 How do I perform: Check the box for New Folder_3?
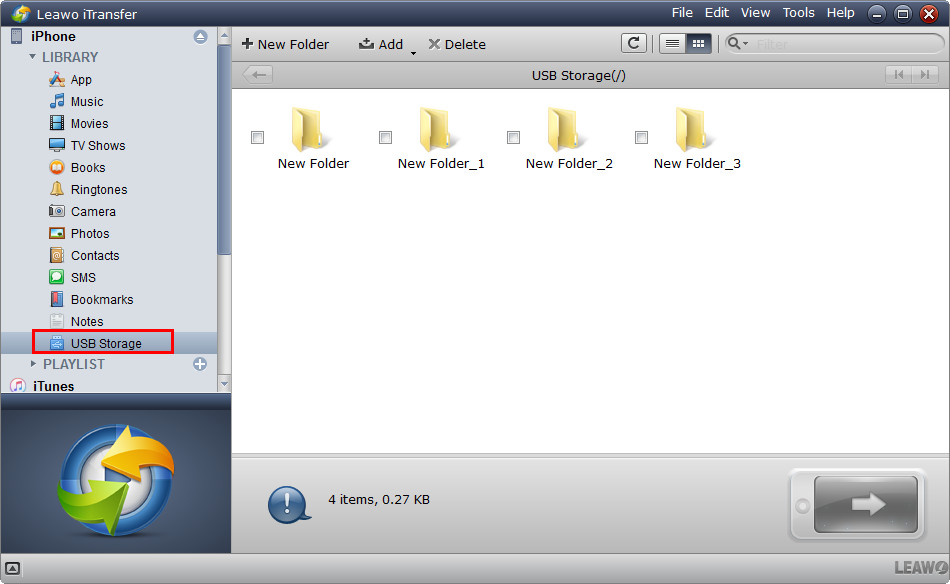point(642,138)
